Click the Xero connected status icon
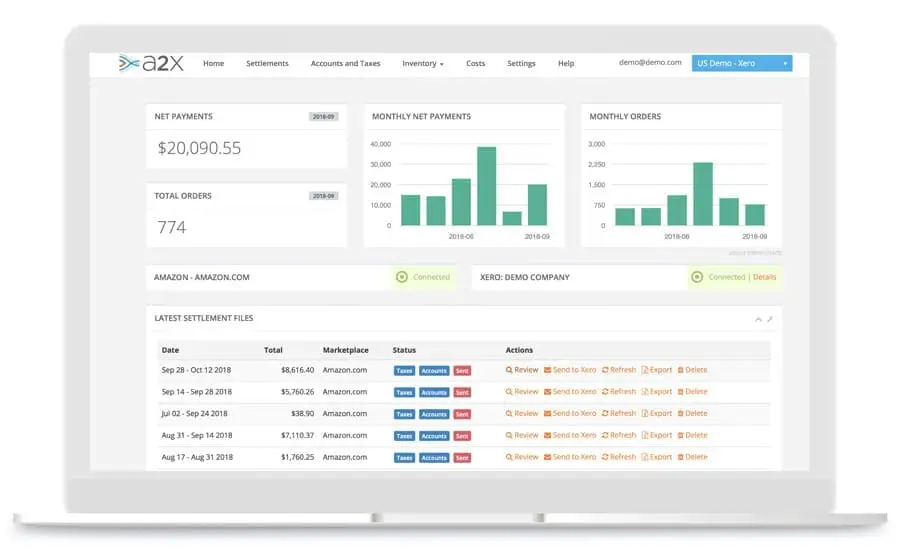The image size is (900, 553). [697, 277]
